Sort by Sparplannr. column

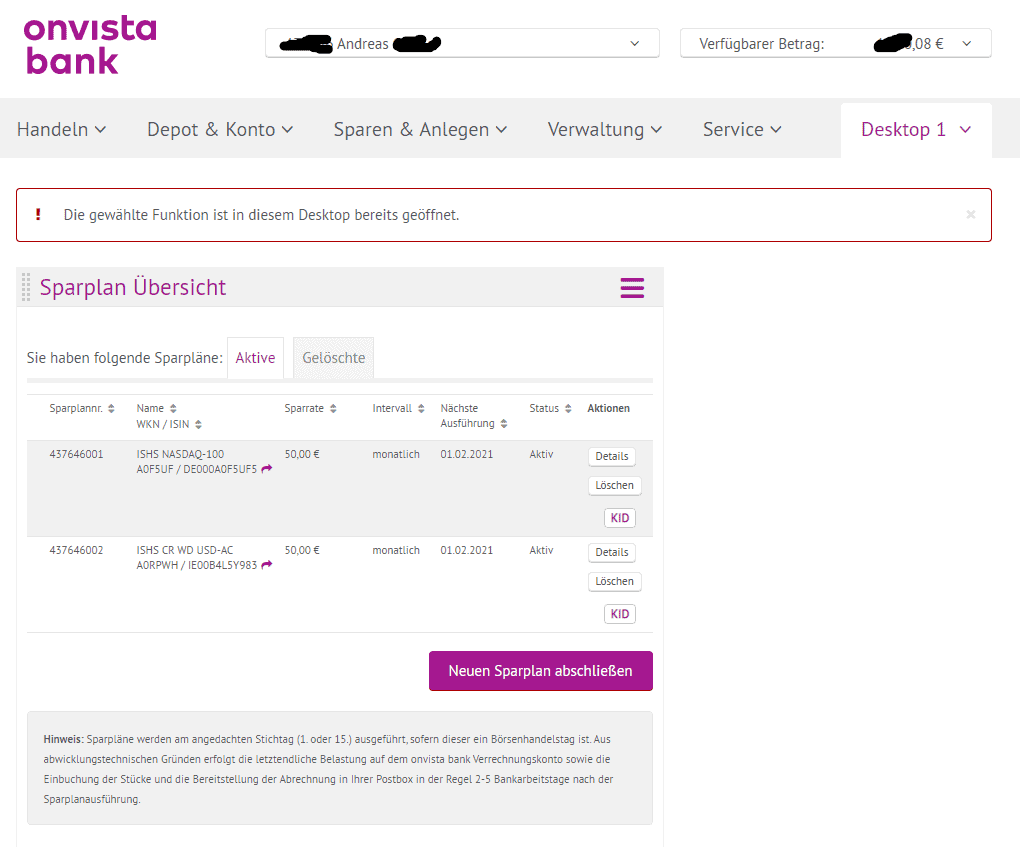[x=111, y=409]
